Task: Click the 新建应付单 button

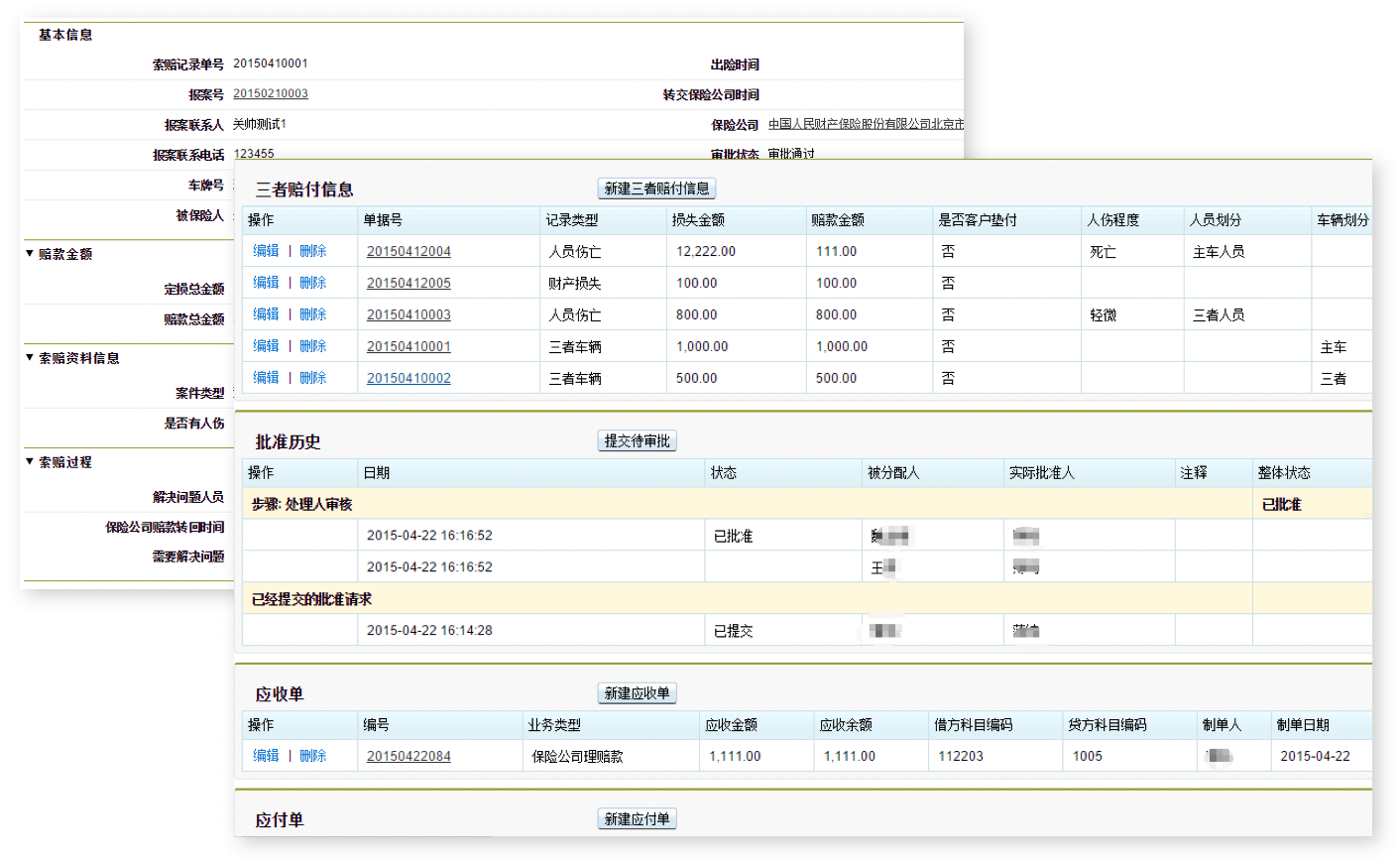Action: [x=637, y=819]
